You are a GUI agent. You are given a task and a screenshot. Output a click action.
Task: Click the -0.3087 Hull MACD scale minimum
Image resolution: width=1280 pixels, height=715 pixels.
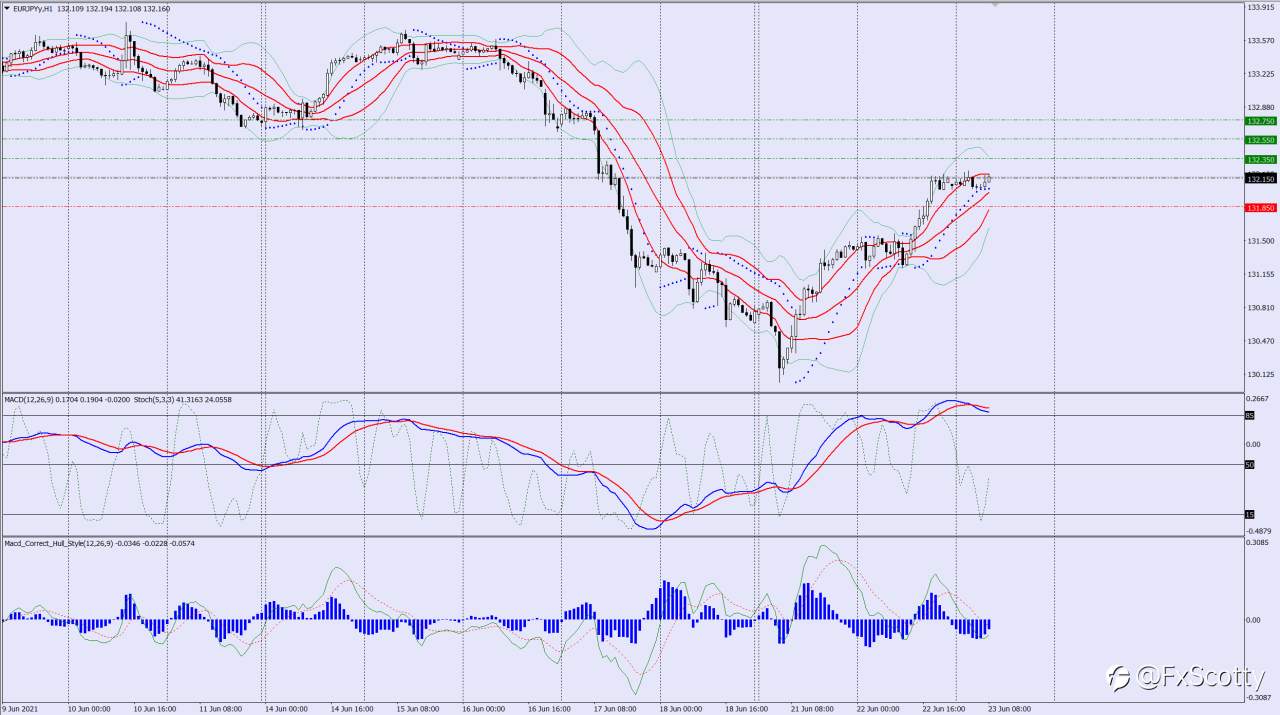click(x=1260, y=697)
